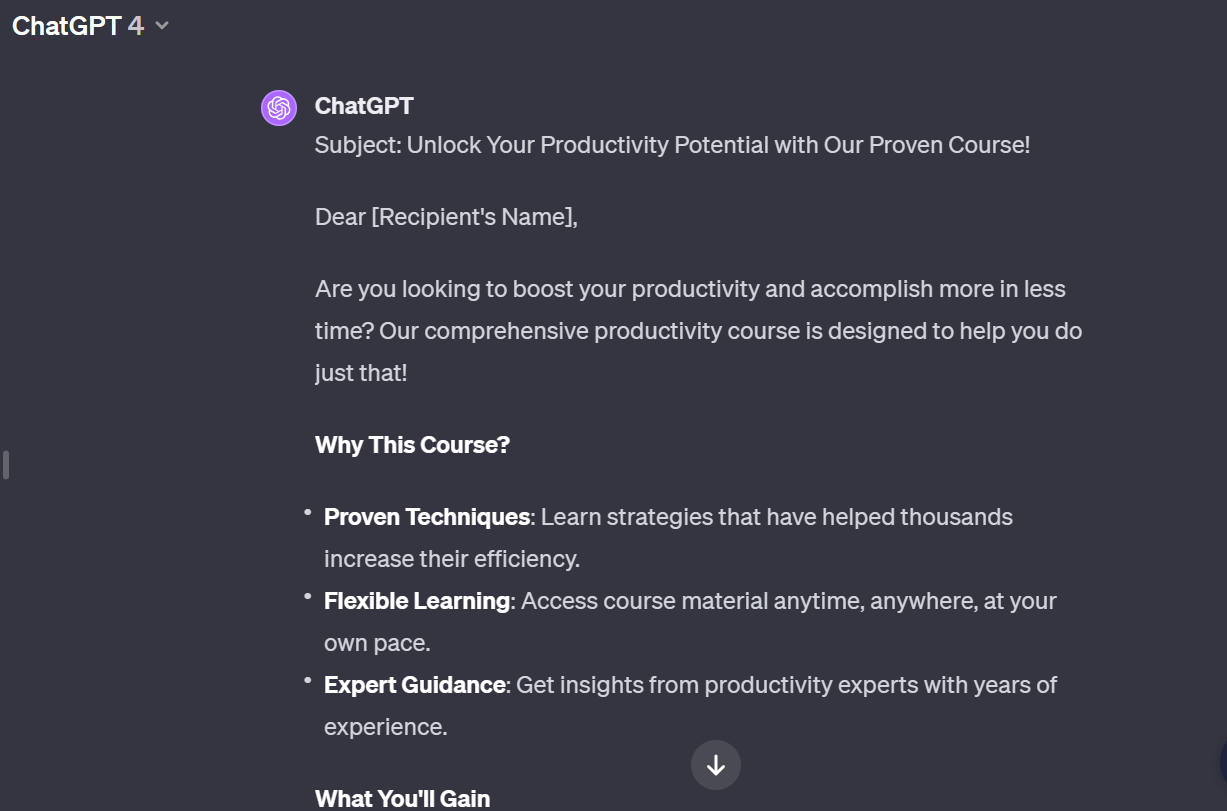Click the purple ChatGPT avatar icon
This screenshot has height=811, width=1227.
click(x=279, y=108)
